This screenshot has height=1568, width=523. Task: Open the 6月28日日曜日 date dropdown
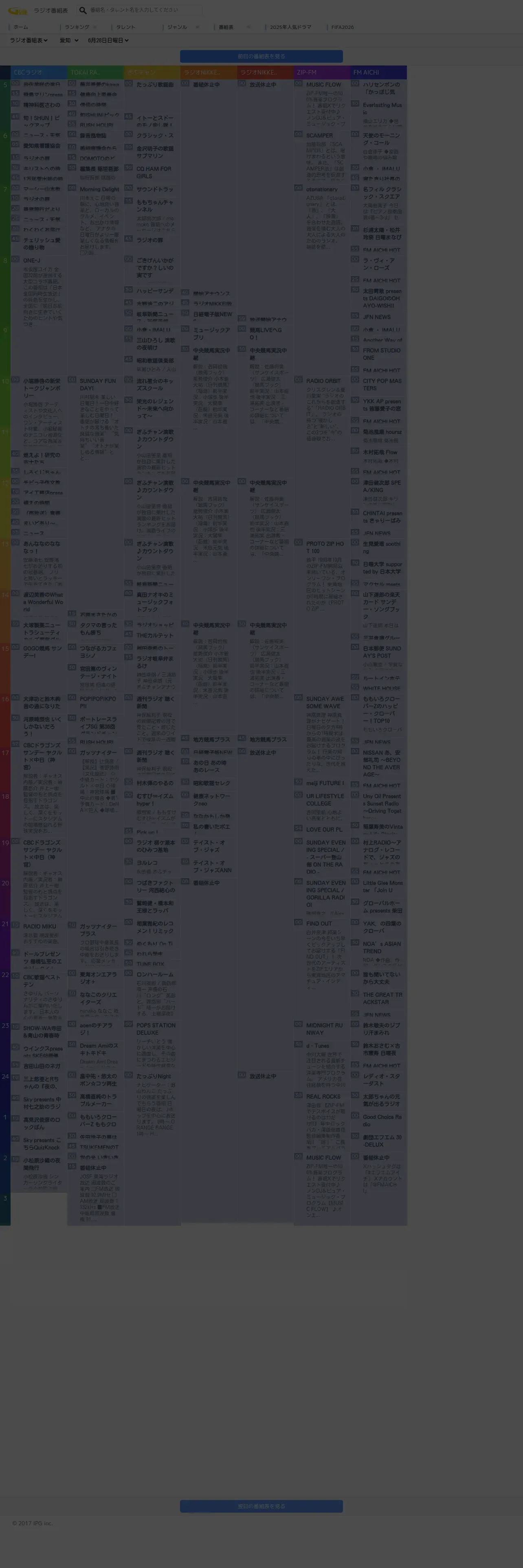(x=108, y=41)
